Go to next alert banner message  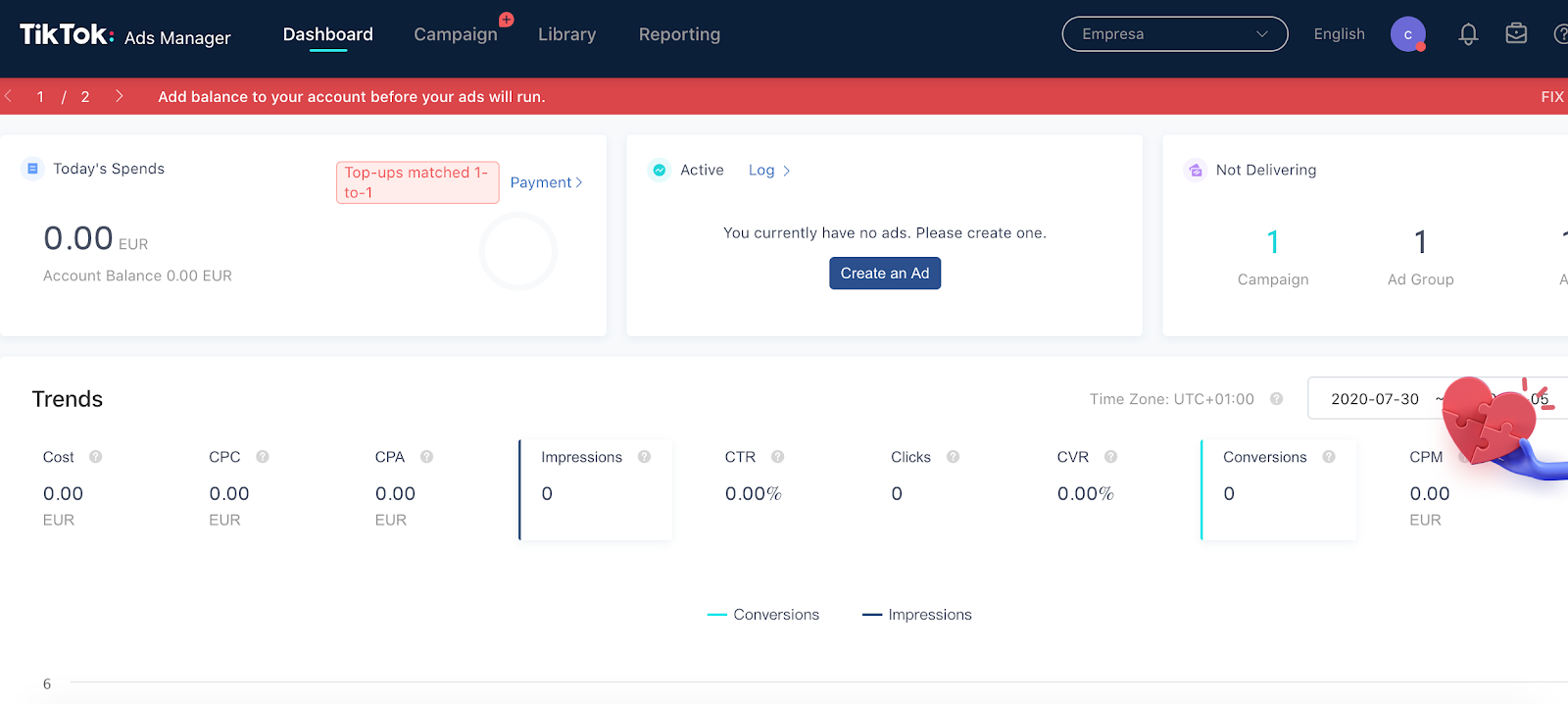[x=120, y=96]
